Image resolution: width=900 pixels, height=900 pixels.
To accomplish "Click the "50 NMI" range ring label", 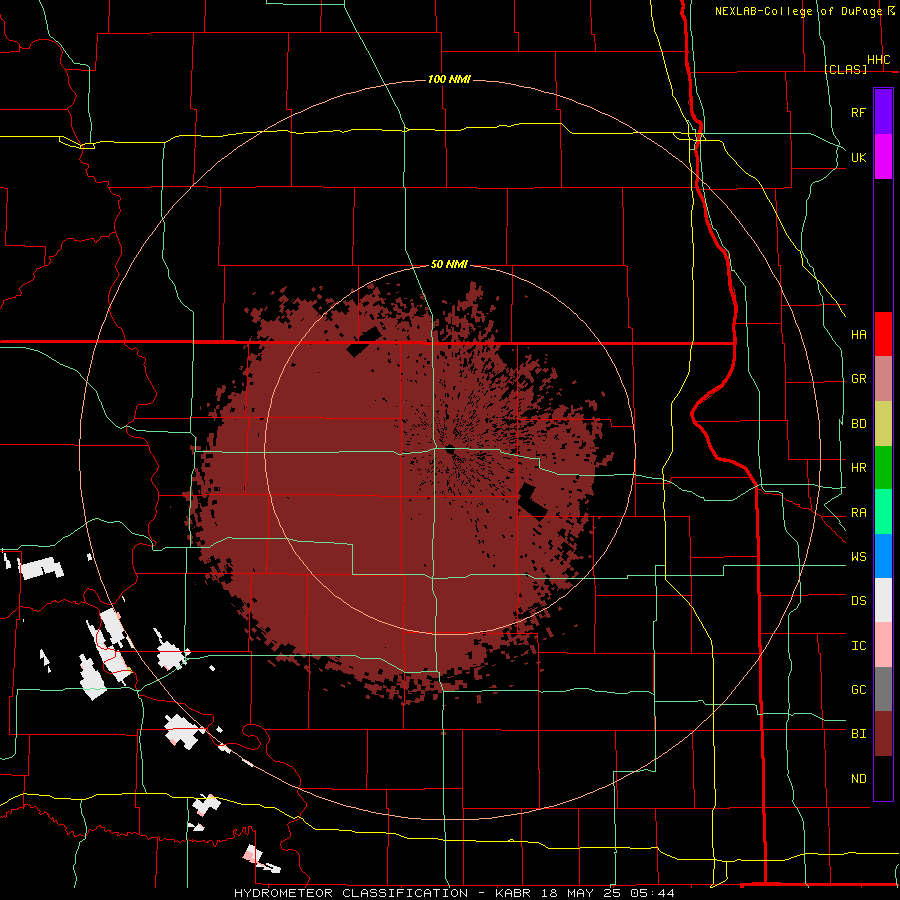I will [449, 264].
